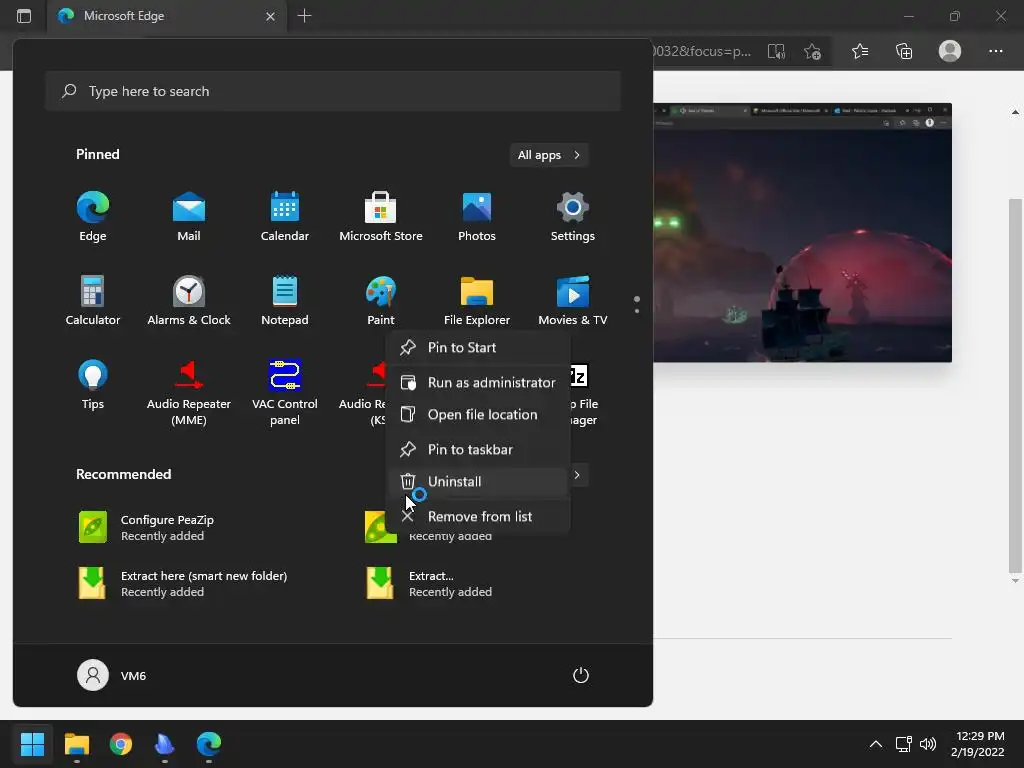The image size is (1024, 768).
Task: Open Edge settings and more menu
Action: point(995,51)
